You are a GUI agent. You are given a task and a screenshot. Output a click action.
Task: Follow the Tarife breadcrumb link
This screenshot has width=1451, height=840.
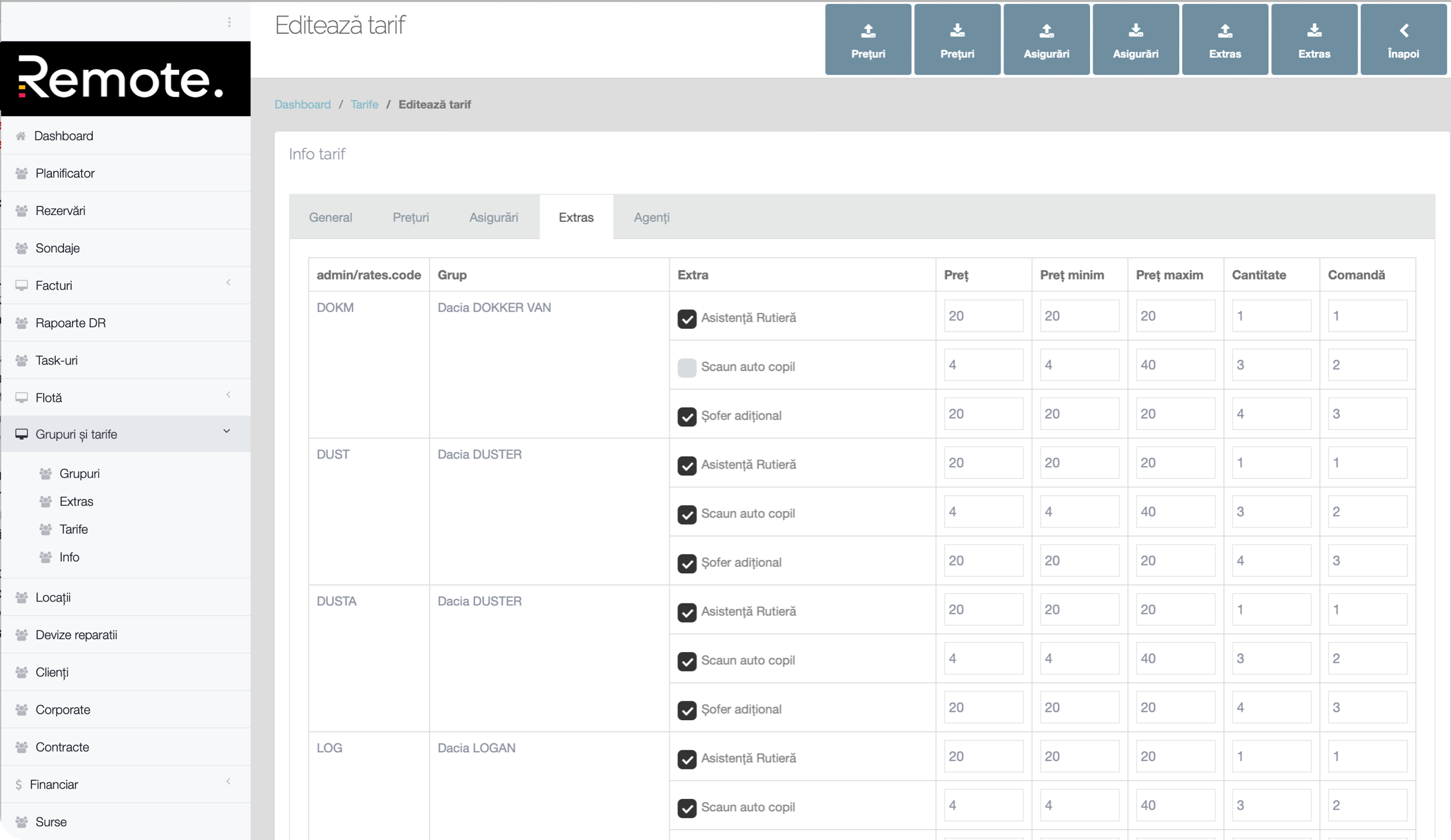click(364, 105)
